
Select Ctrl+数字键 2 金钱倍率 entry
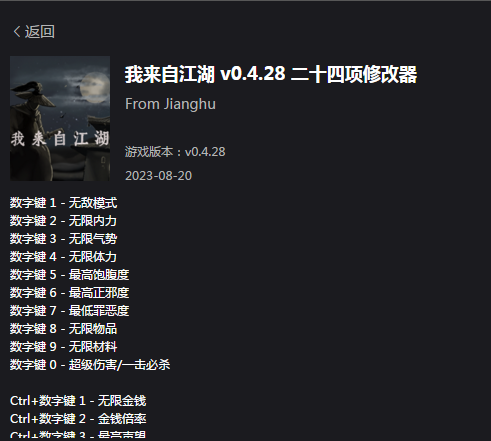78,419
